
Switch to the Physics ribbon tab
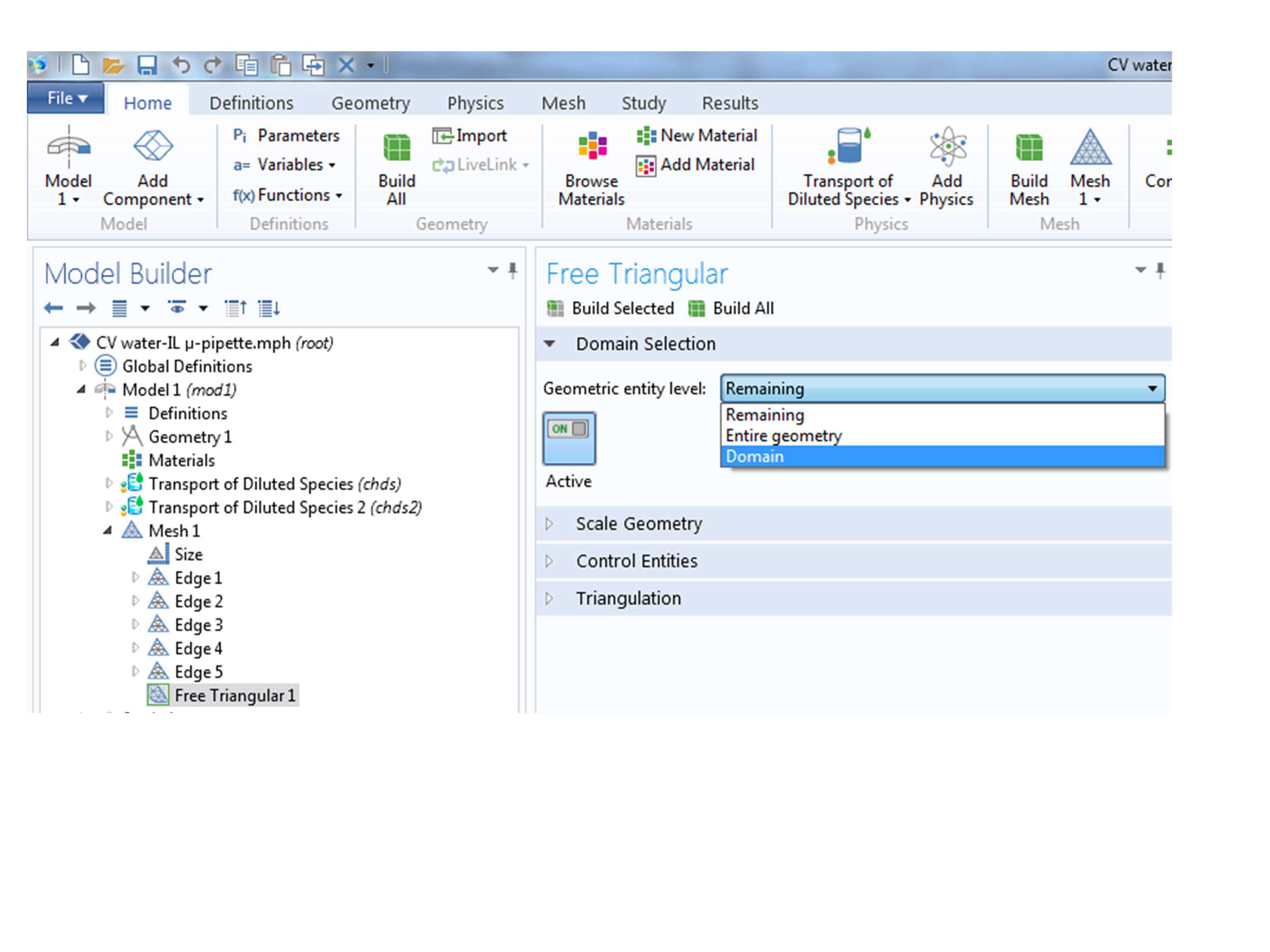[475, 103]
